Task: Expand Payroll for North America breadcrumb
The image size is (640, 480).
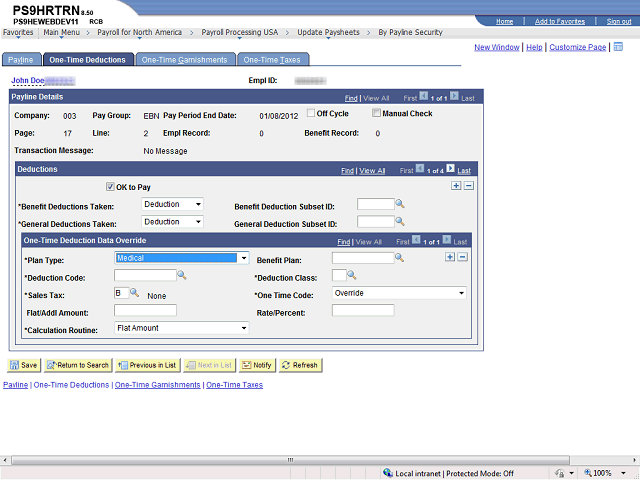Action: click(139, 32)
